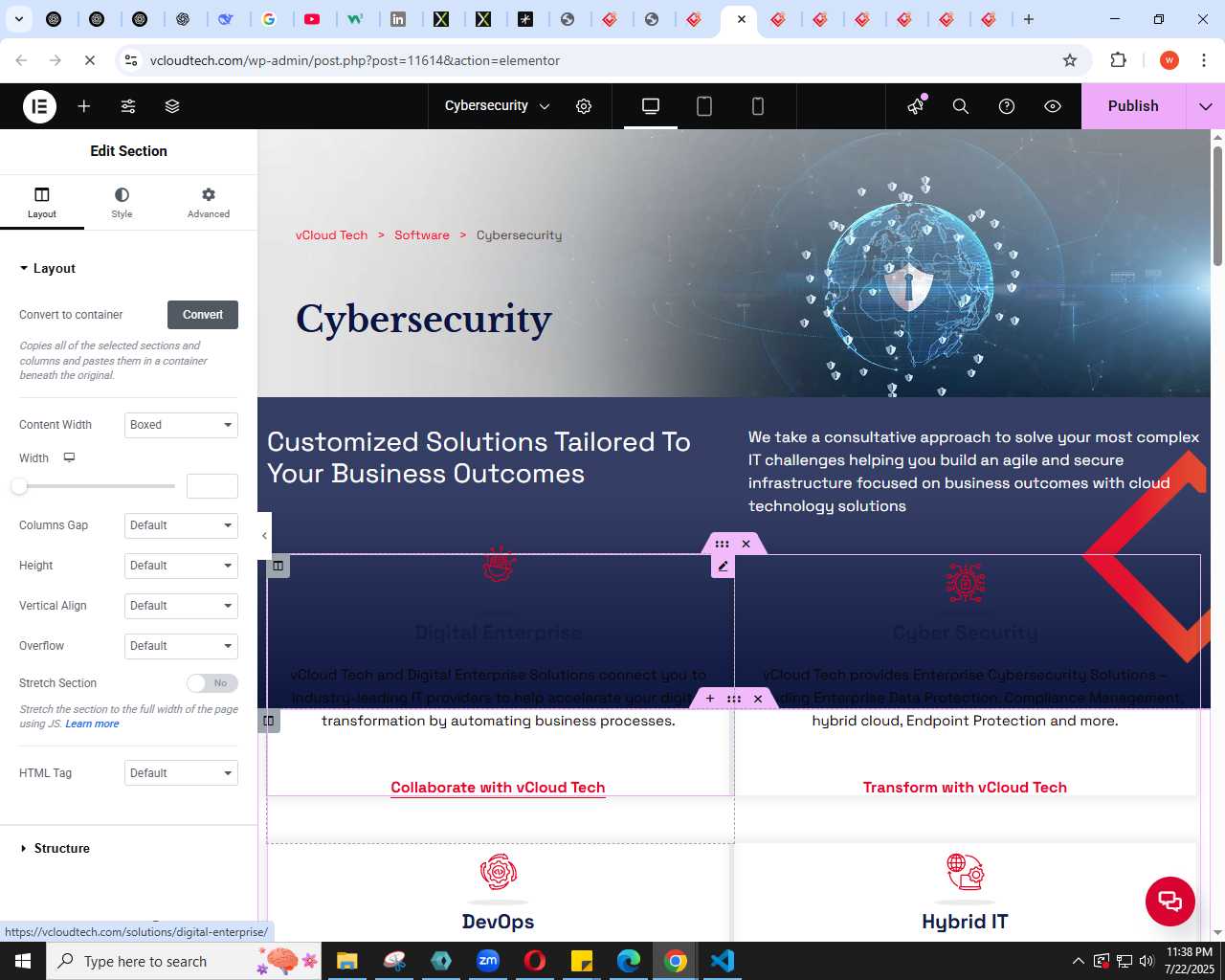The height and width of the screenshot is (980, 1225).
Task: Open the HTML Tag dropdown
Action: (181, 773)
